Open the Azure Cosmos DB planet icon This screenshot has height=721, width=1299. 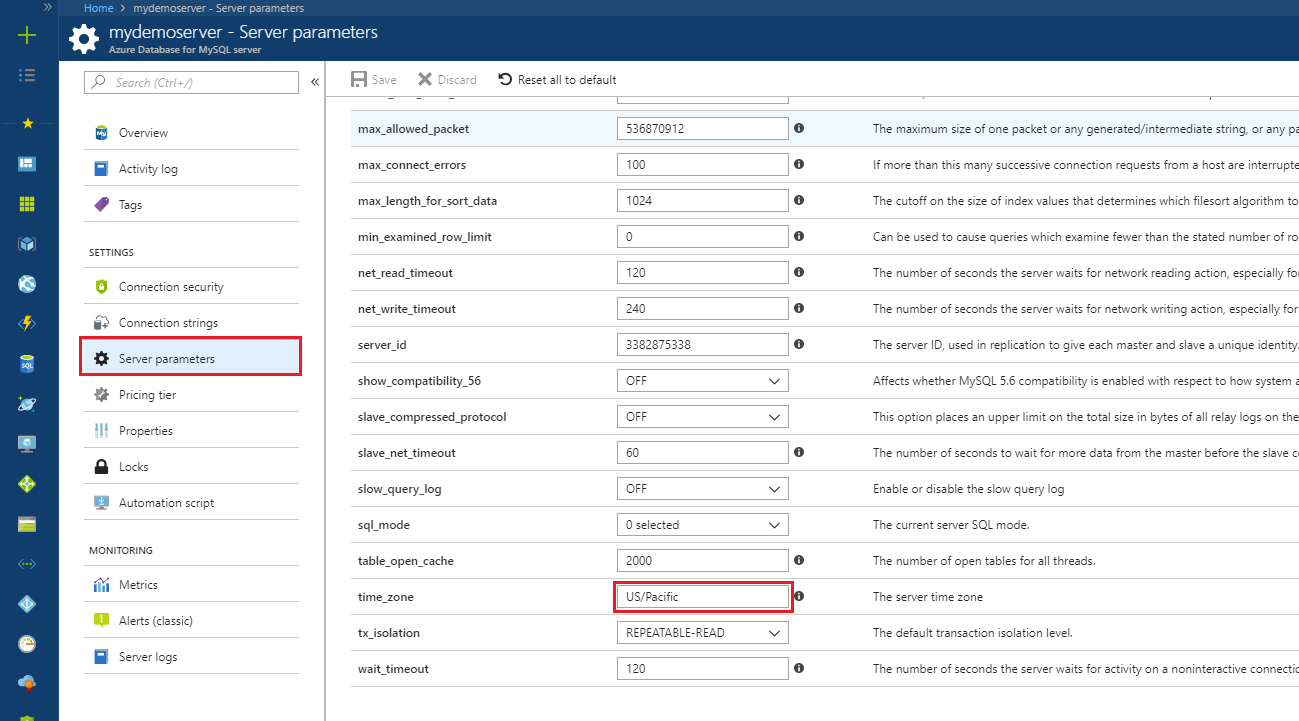[x=27, y=404]
